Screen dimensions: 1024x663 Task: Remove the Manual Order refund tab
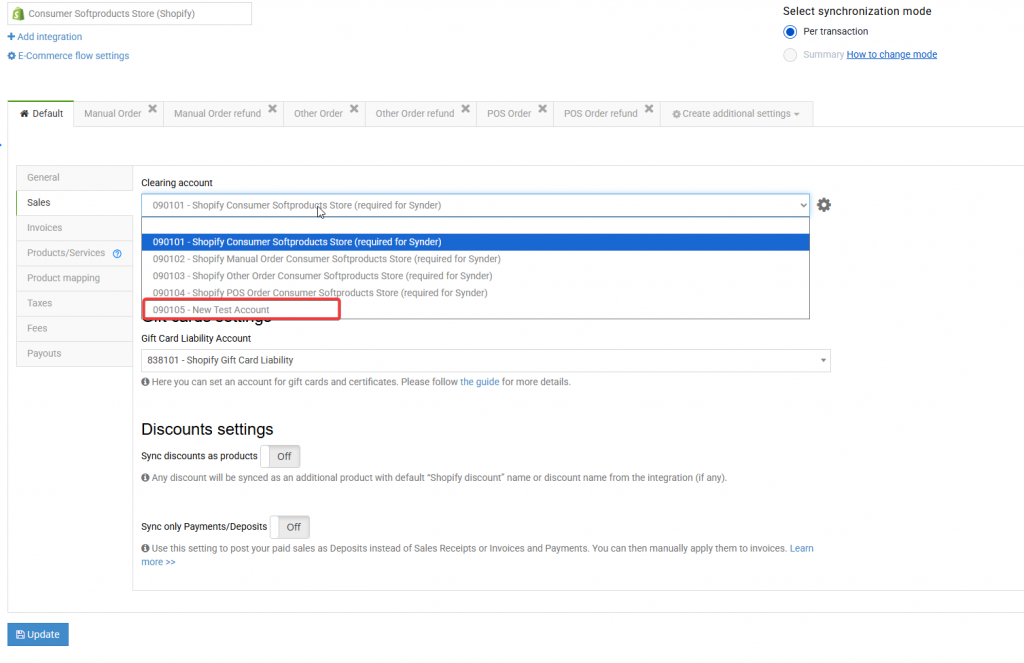pos(273,109)
